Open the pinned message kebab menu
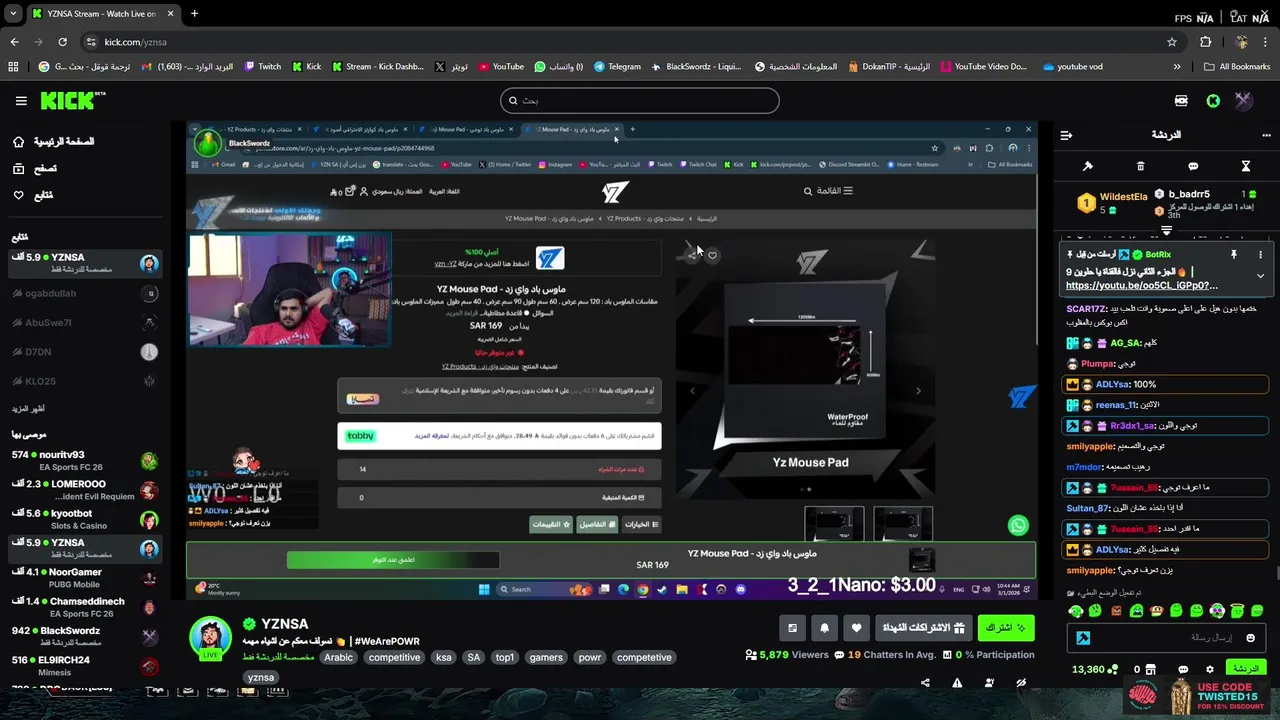Screen dimensions: 1280x720 1260,255
